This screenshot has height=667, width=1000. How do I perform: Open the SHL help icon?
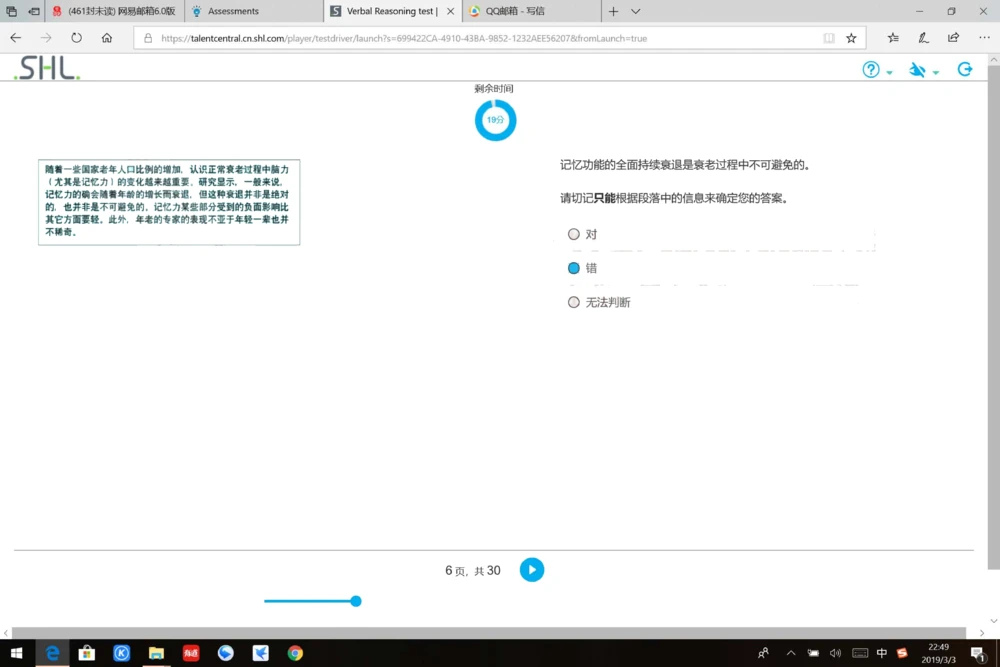[869, 70]
